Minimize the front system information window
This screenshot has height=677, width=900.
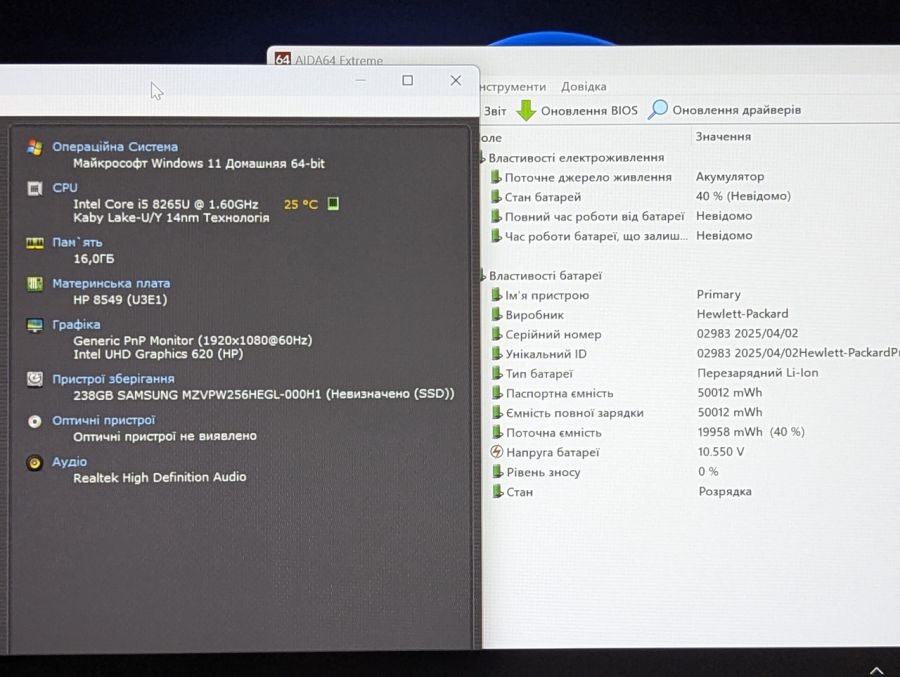click(x=360, y=80)
